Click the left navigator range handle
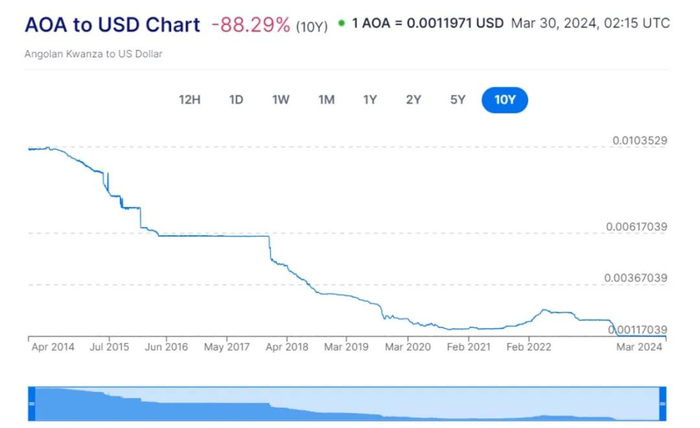Image resolution: width=700 pixels, height=428 pixels. coord(31,402)
